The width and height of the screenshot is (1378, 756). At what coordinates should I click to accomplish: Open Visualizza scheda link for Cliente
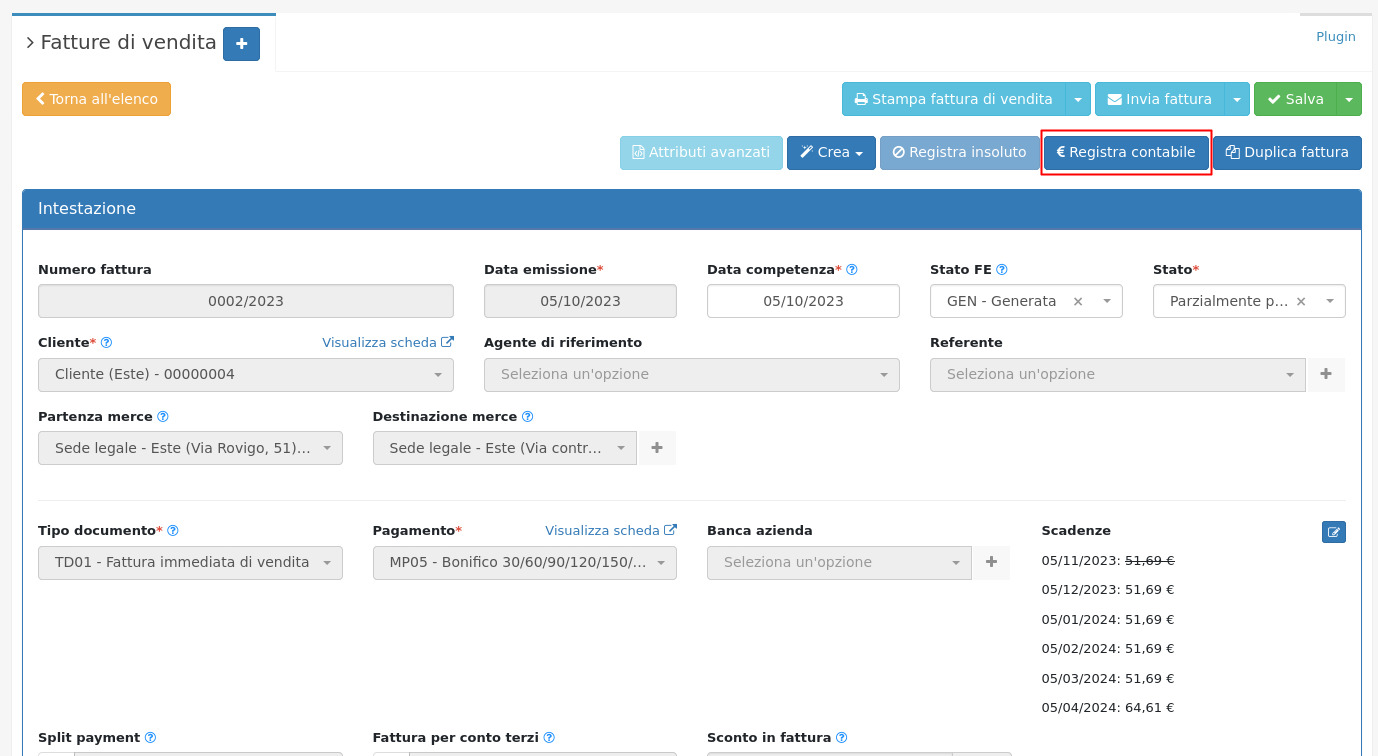387,342
